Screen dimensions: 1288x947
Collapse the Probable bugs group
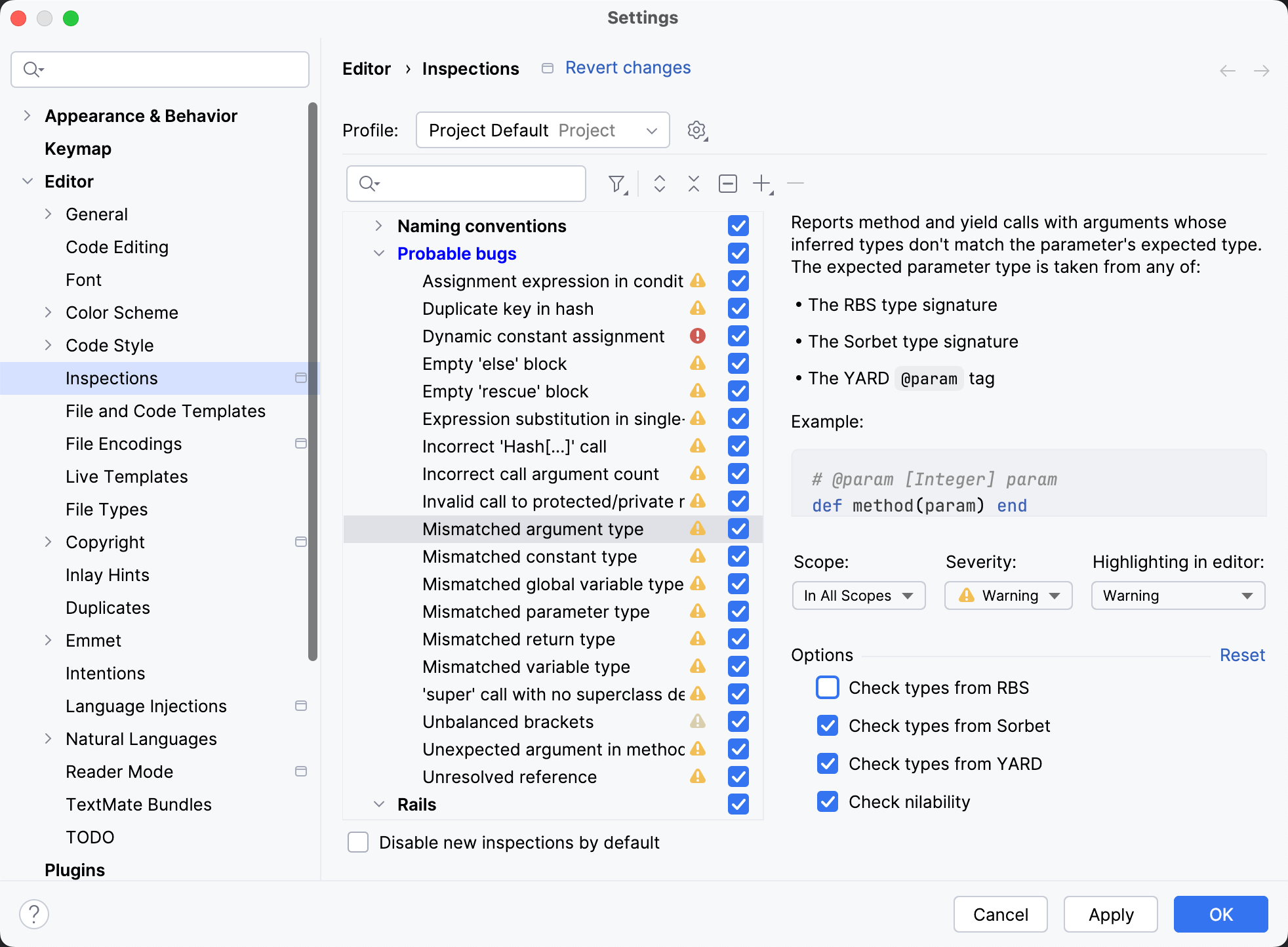pos(379,254)
